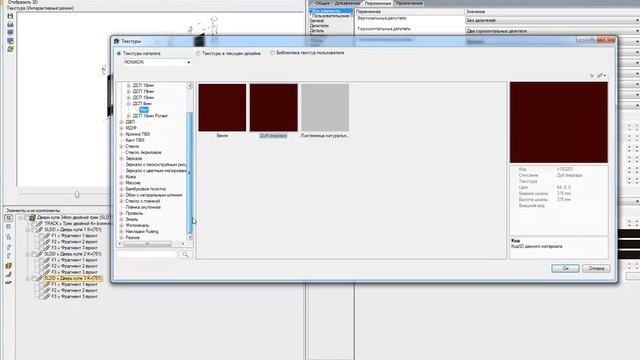640x360 pixels.
Task: Click the print icon below the save icon
Action: click(10, 24)
